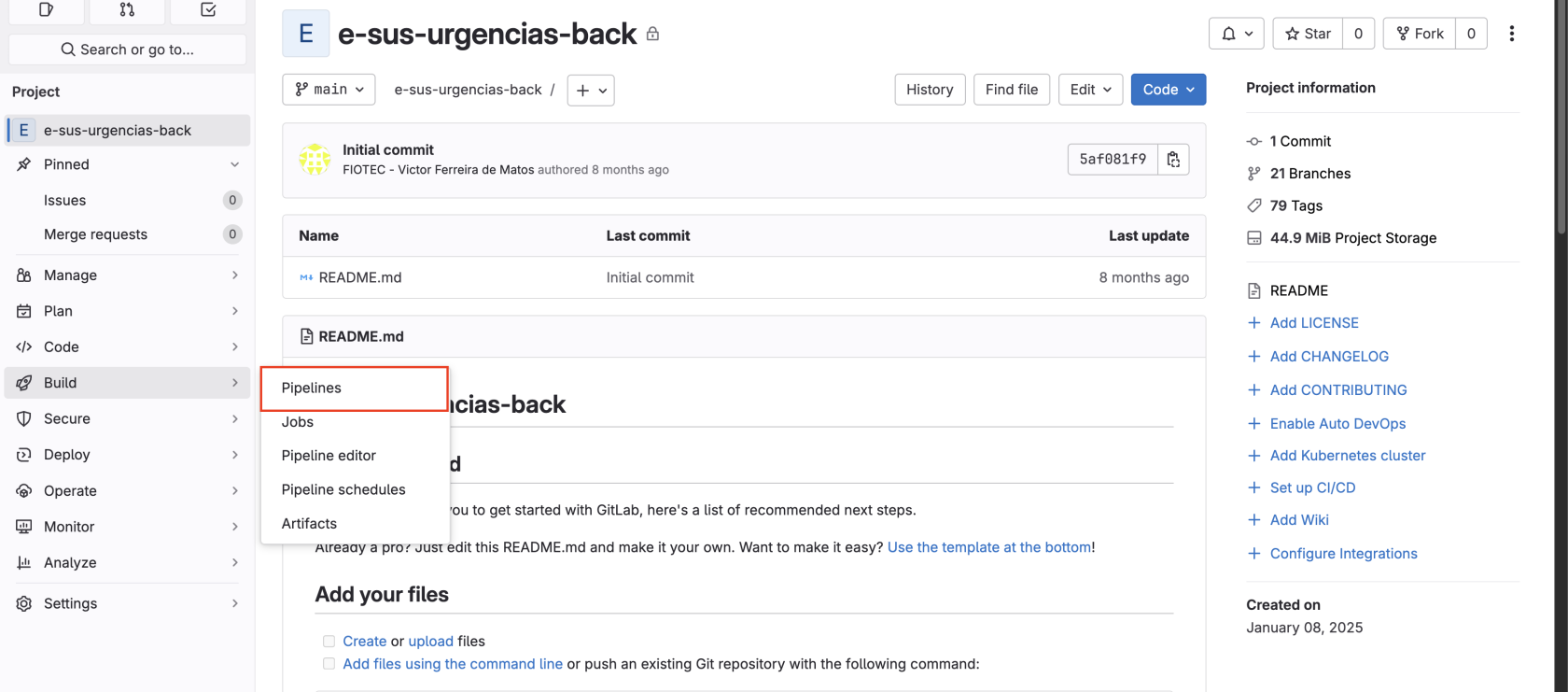Click the History button
This screenshot has width=1568, height=692.
click(x=930, y=90)
